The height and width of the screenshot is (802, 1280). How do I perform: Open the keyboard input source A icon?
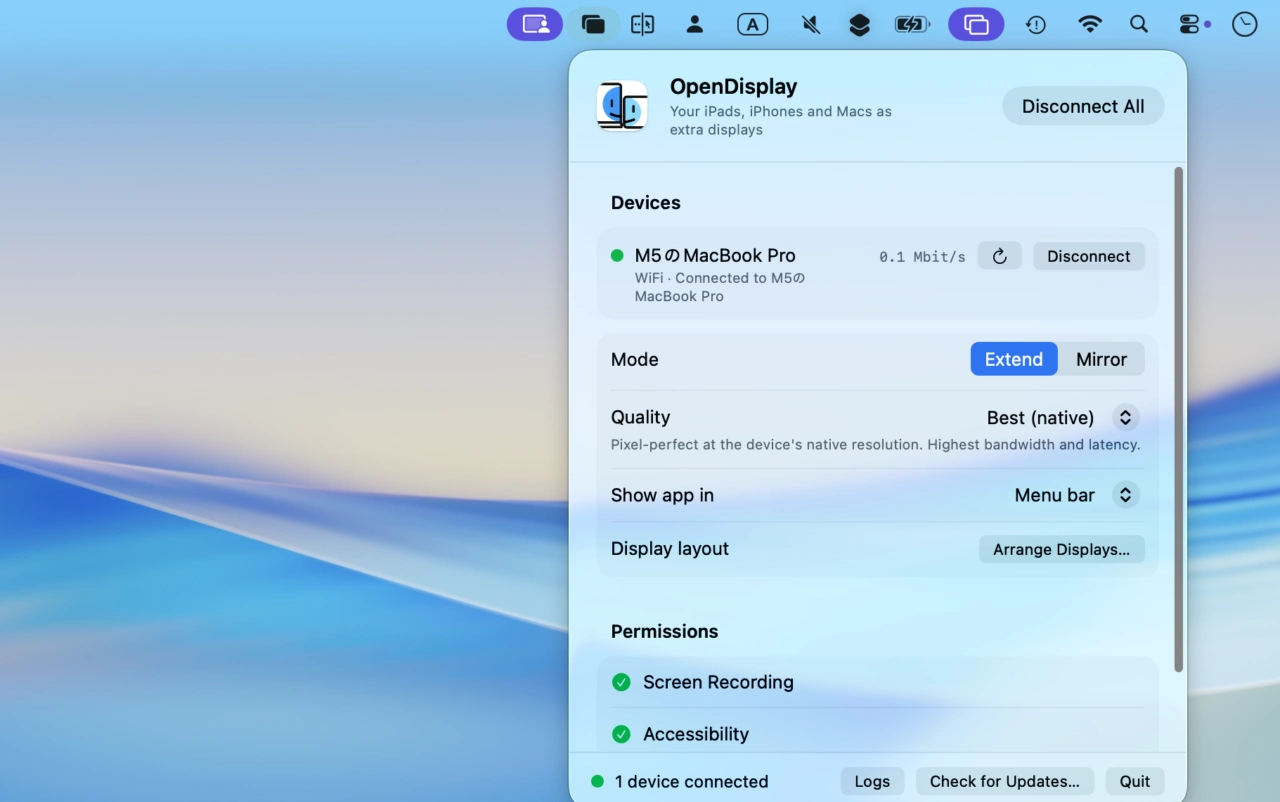(753, 24)
